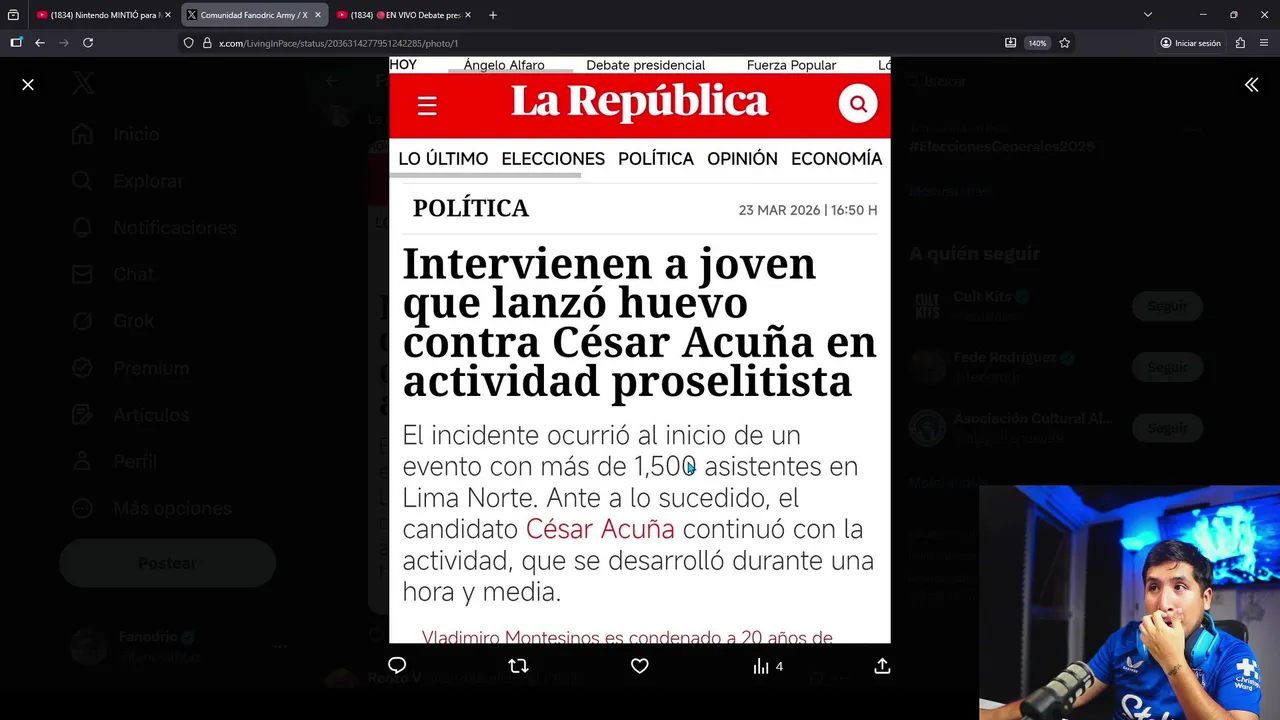This screenshot has height=720, width=1280.
Task: Open the 140% zoom level indicator
Action: pyautogui.click(x=1037, y=43)
